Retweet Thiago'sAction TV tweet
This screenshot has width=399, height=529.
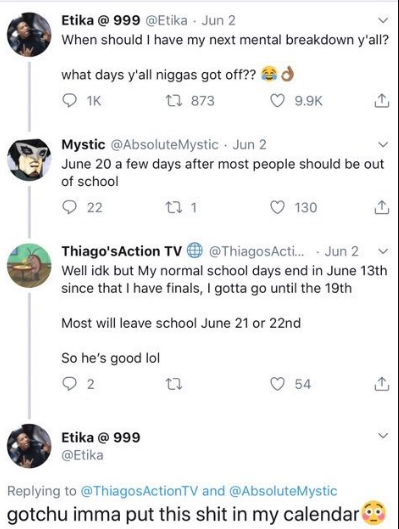[174, 384]
